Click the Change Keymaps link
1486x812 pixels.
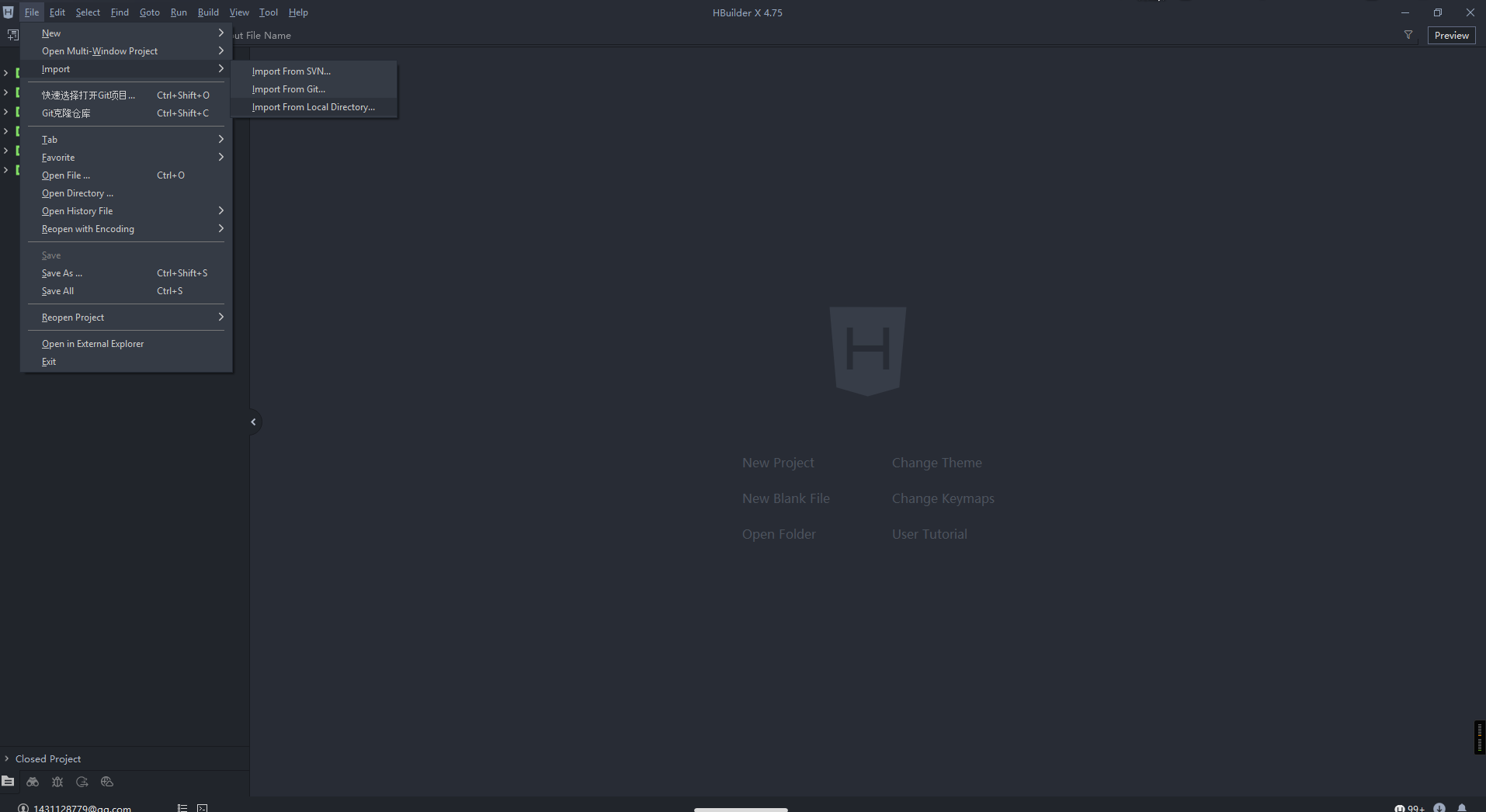[x=943, y=498]
